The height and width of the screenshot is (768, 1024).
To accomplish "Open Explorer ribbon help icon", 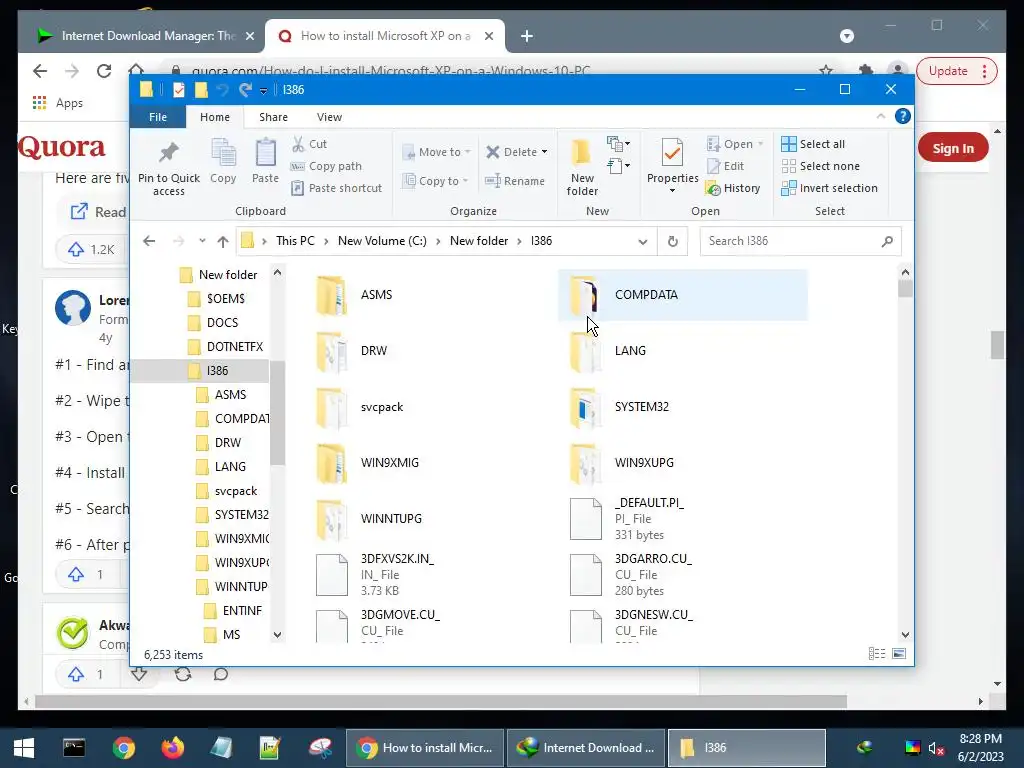I will coord(903,116).
